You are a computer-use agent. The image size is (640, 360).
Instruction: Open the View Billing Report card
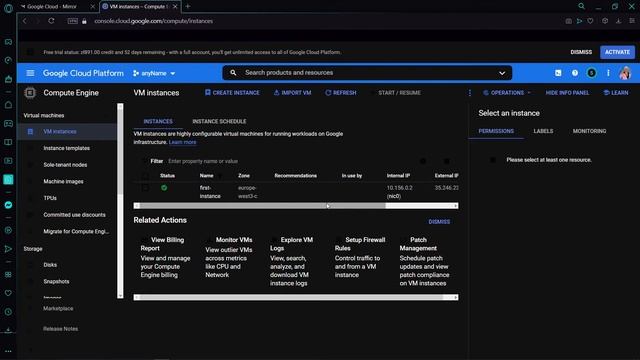[166, 257]
